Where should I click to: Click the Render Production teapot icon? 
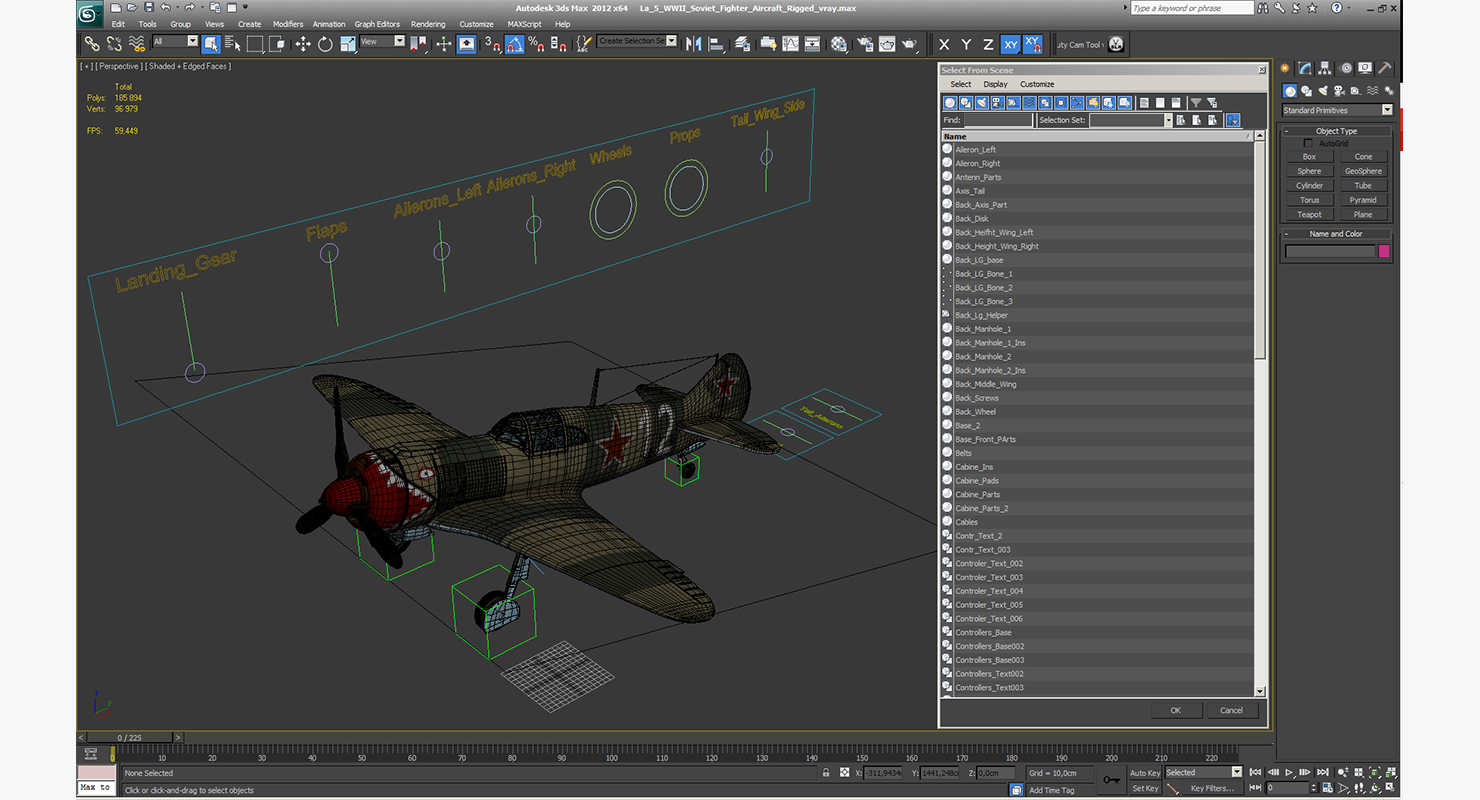point(909,44)
